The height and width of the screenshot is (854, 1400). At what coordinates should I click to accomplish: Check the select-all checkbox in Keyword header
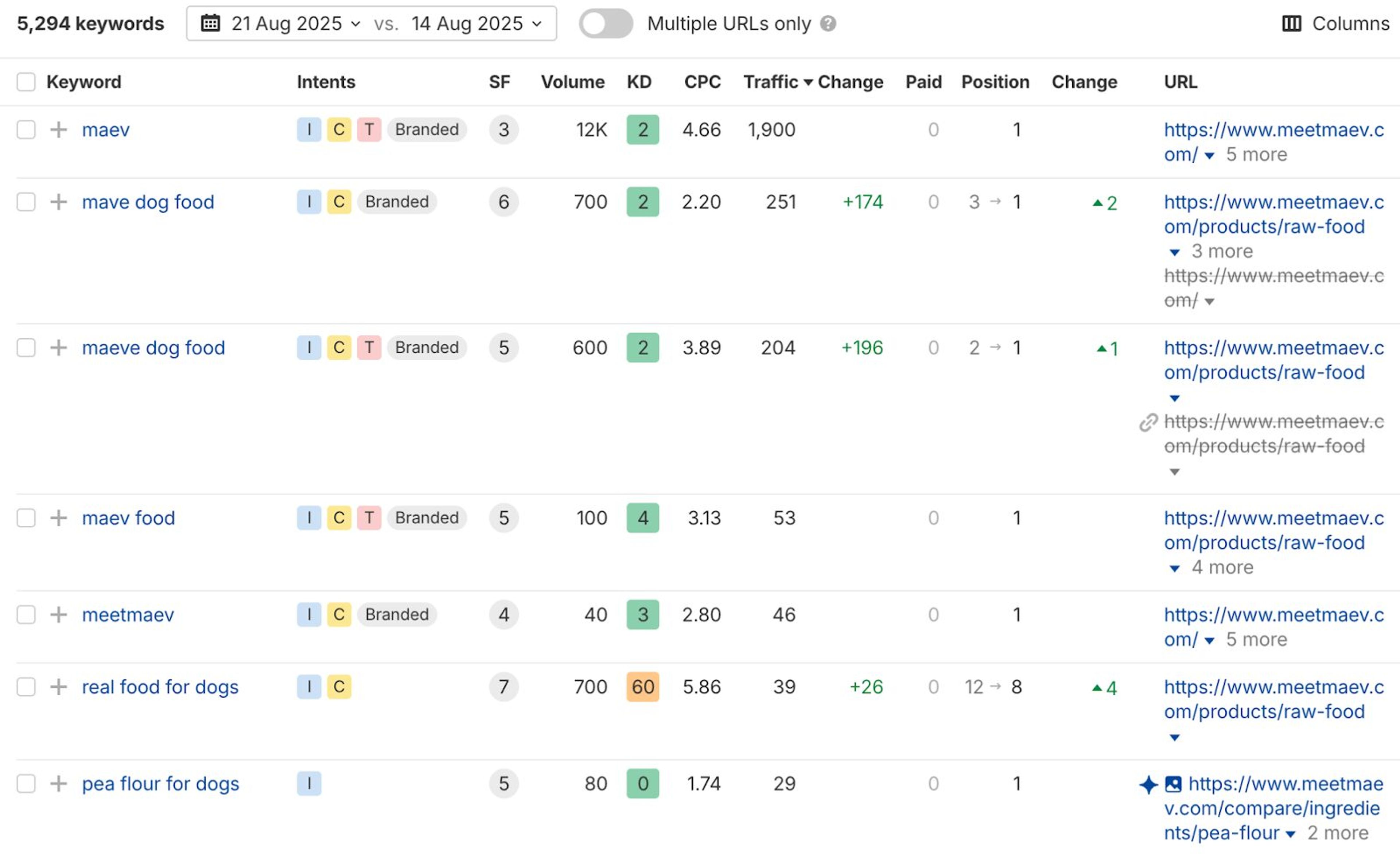coord(26,82)
